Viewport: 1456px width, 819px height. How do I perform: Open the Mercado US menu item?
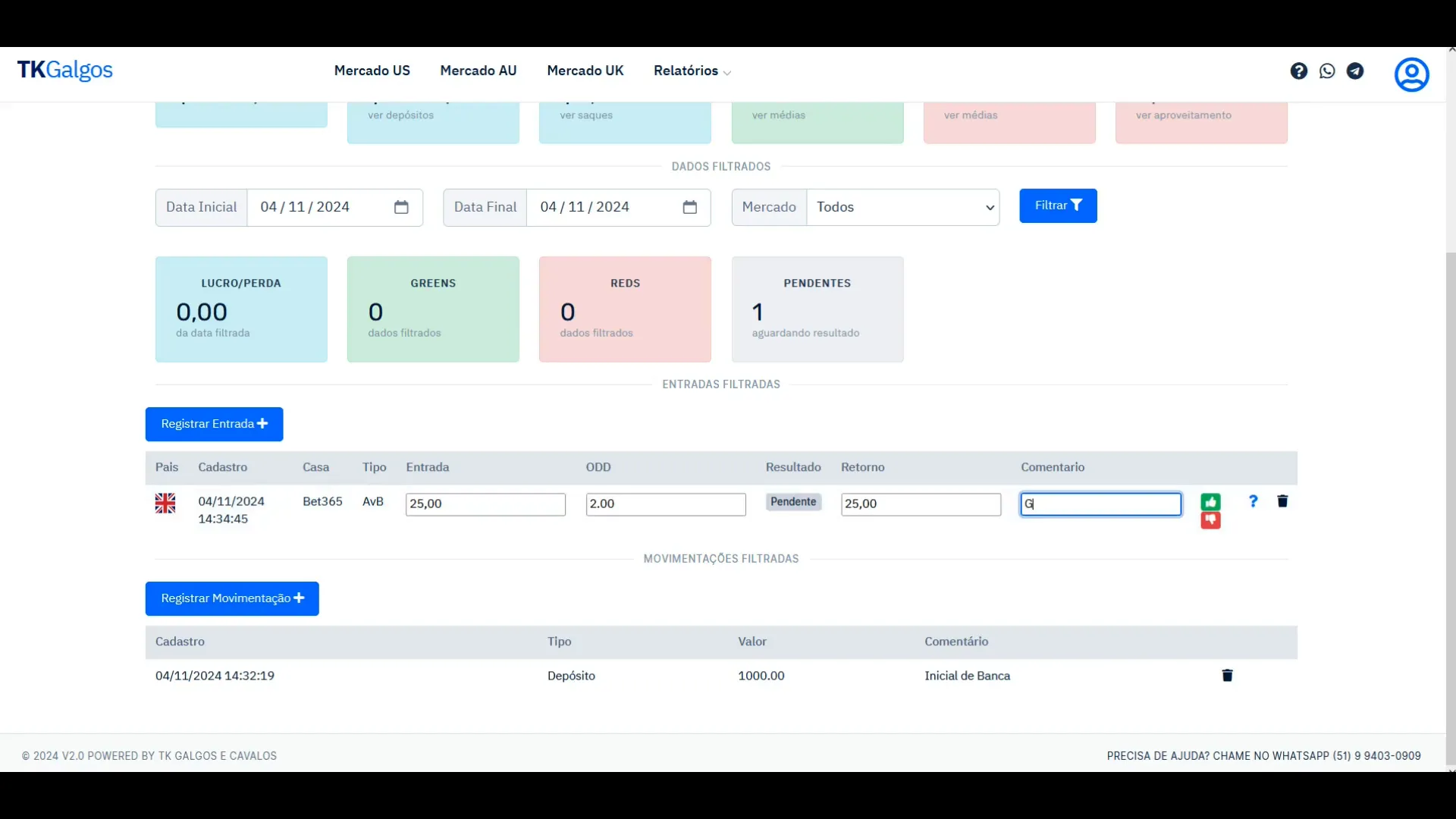click(372, 71)
